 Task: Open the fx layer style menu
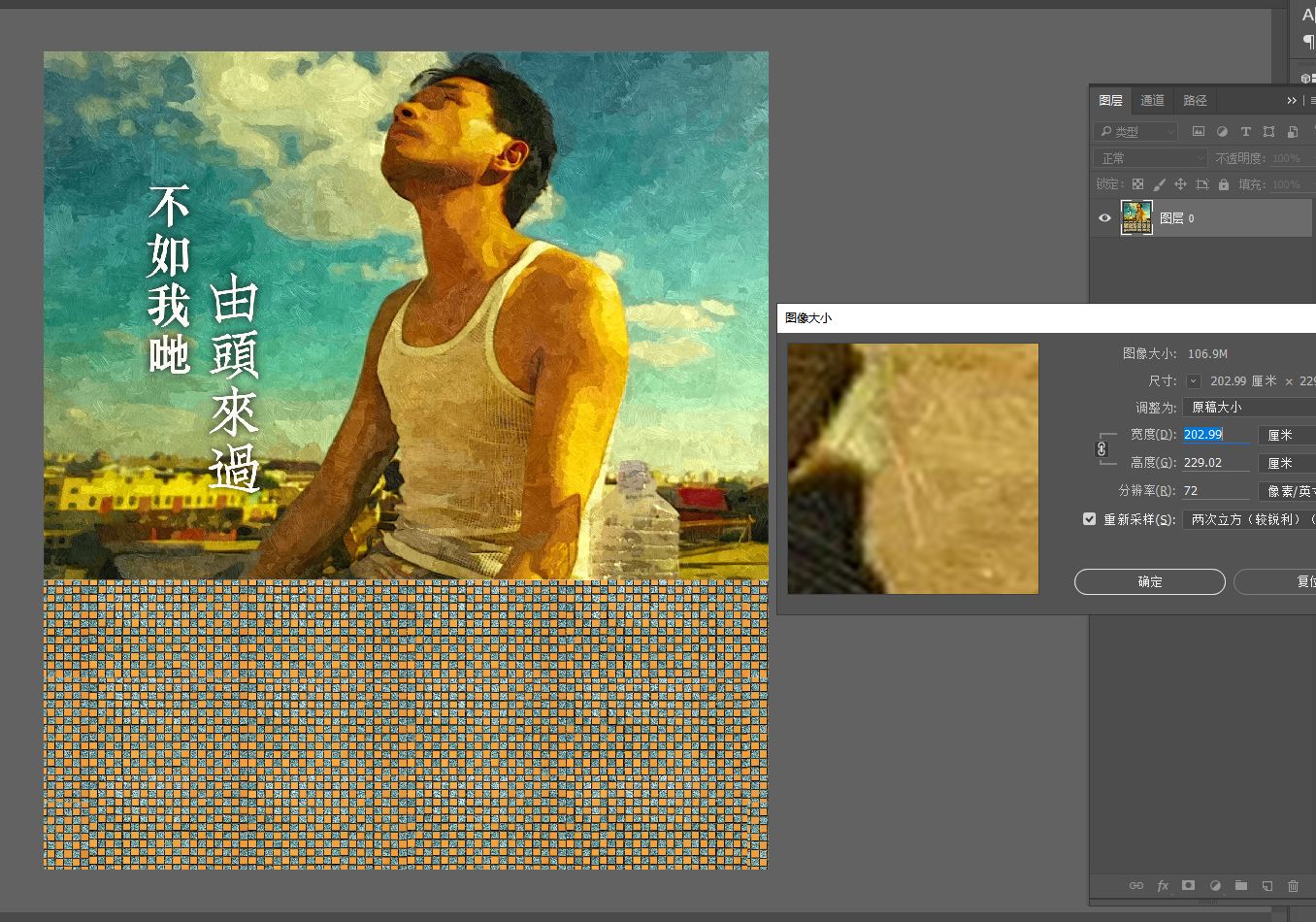(1163, 885)
